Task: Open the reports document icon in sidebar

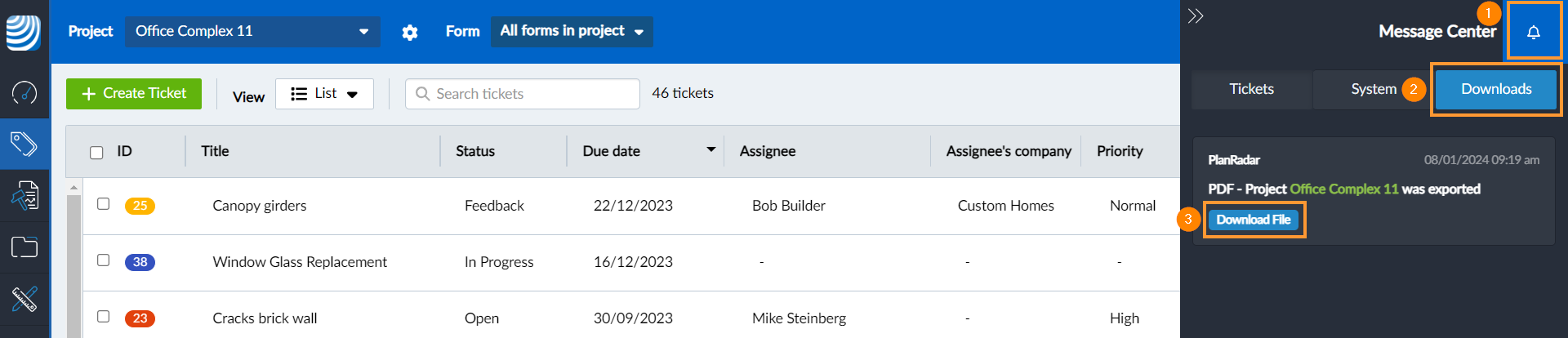Action: [24, 196]
